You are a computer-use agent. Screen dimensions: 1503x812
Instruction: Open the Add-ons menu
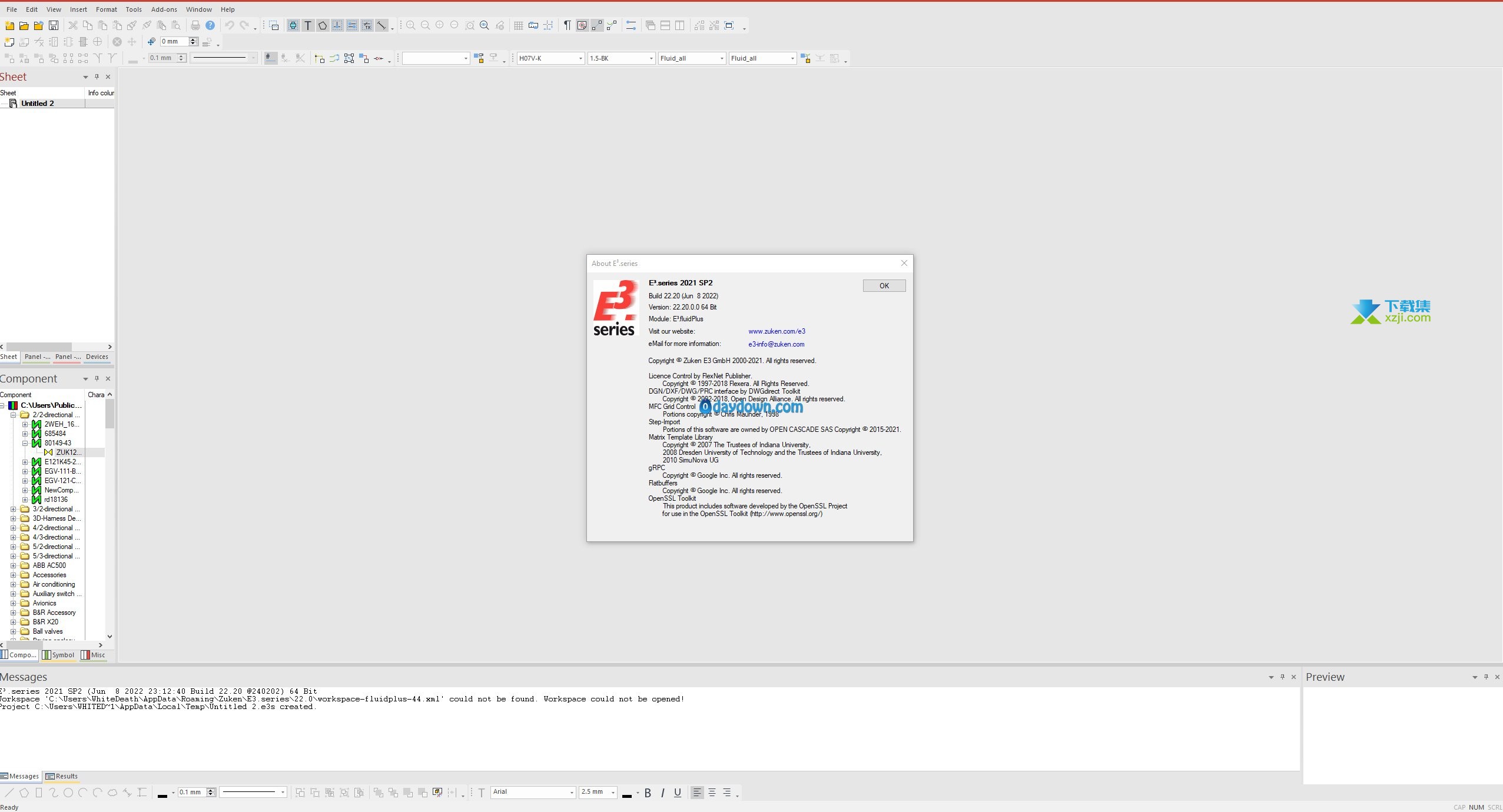[164, 9]
